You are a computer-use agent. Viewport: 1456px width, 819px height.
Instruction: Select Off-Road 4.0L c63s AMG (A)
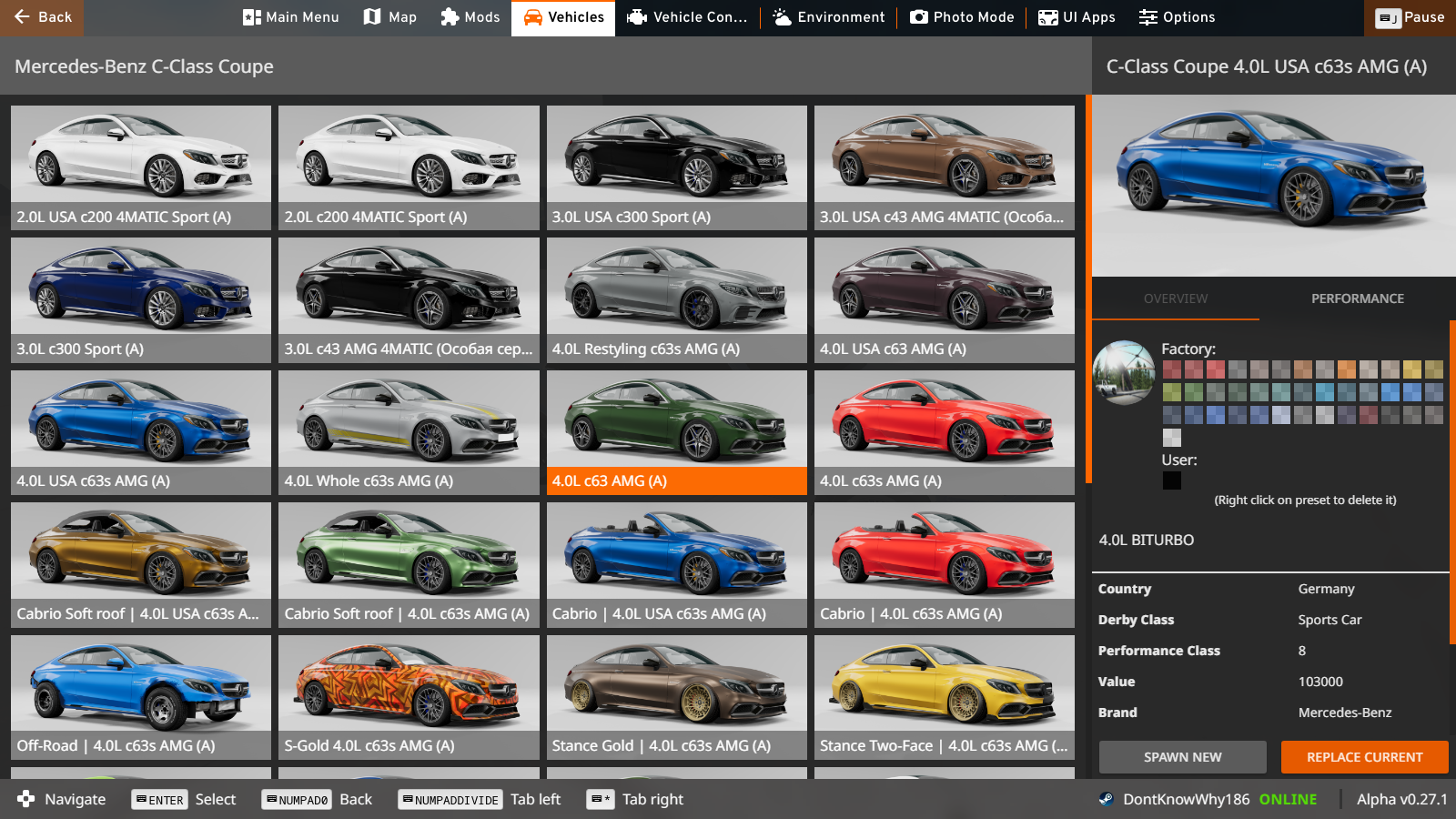141,697
